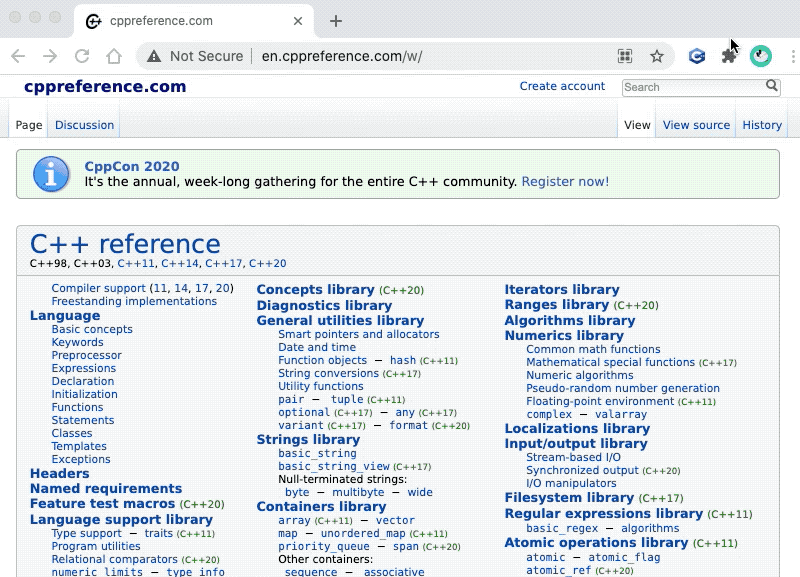Open the History tab
800x577 pixels.
point(762,125)
